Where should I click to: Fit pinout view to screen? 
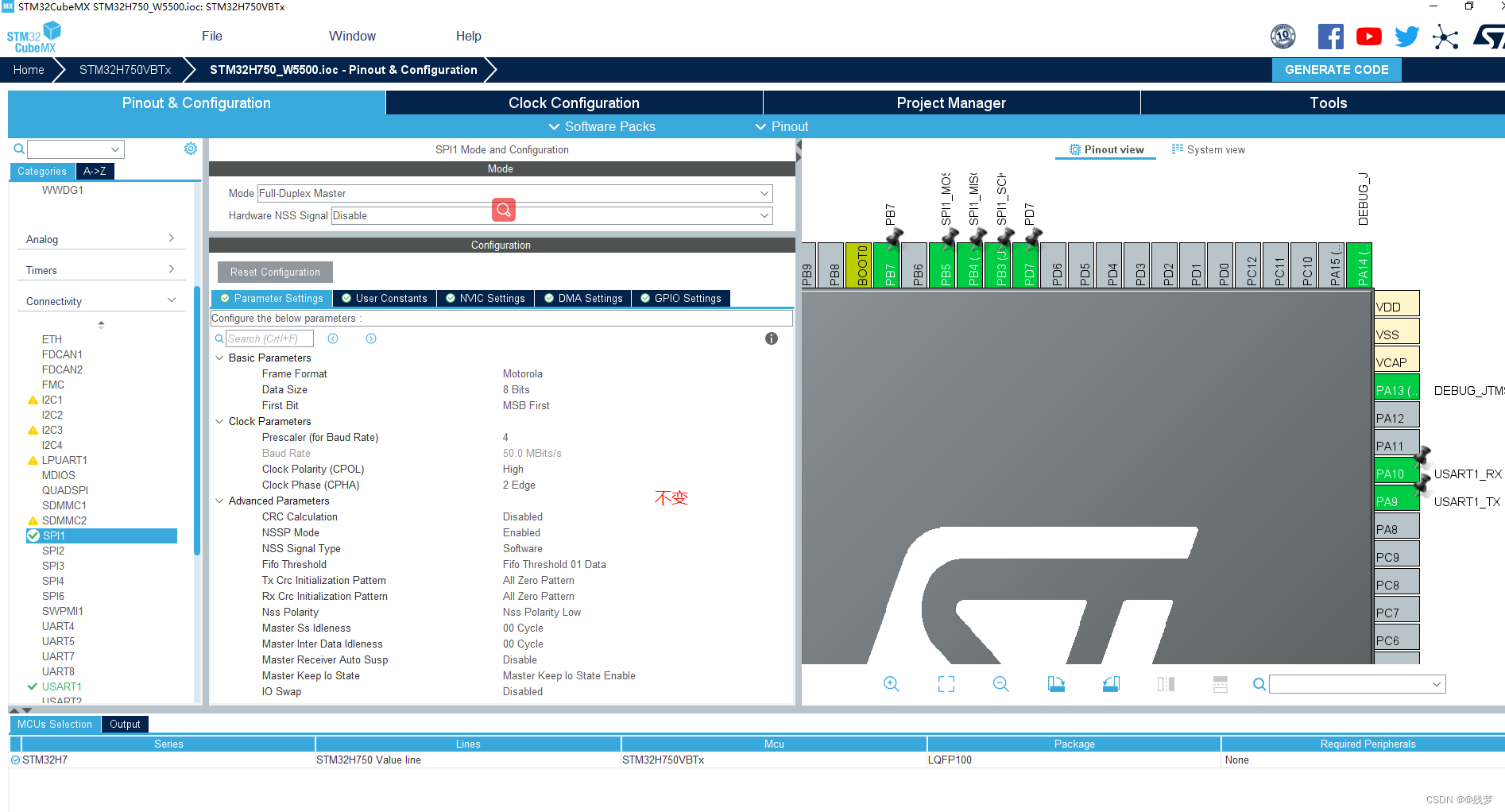coord(946,684)
